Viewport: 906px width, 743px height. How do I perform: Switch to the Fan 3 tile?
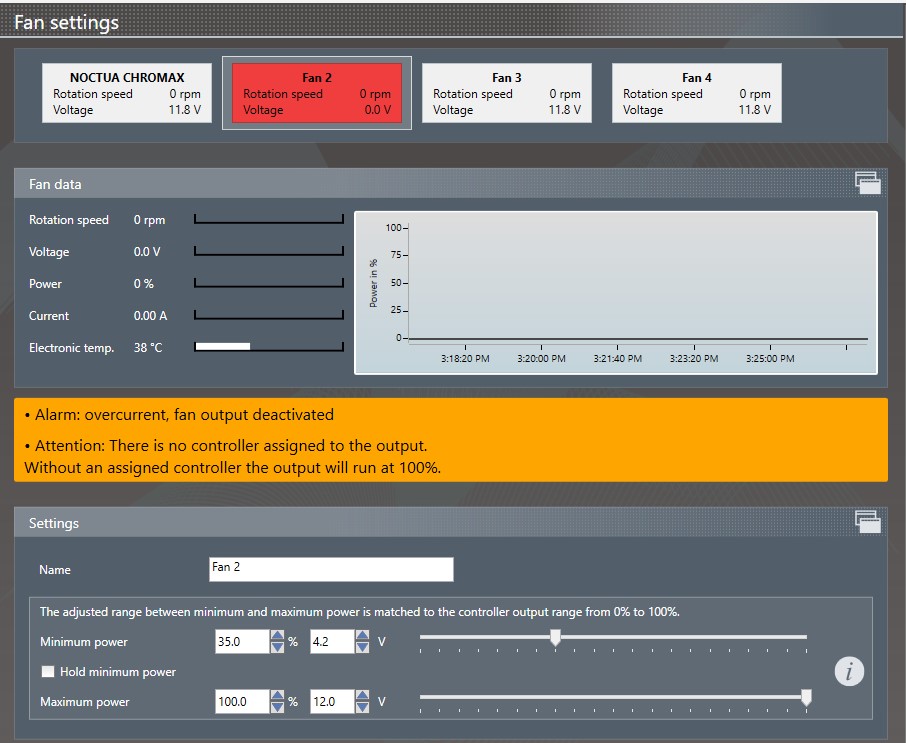tap(507, 93)
